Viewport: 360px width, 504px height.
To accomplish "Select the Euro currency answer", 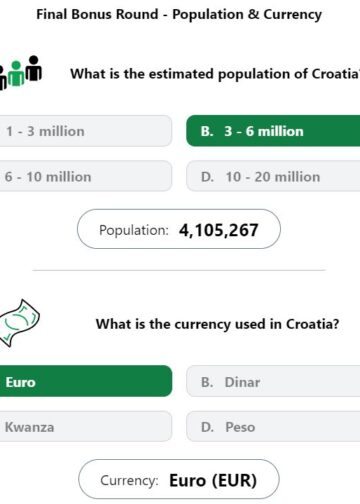I will 85,381.
